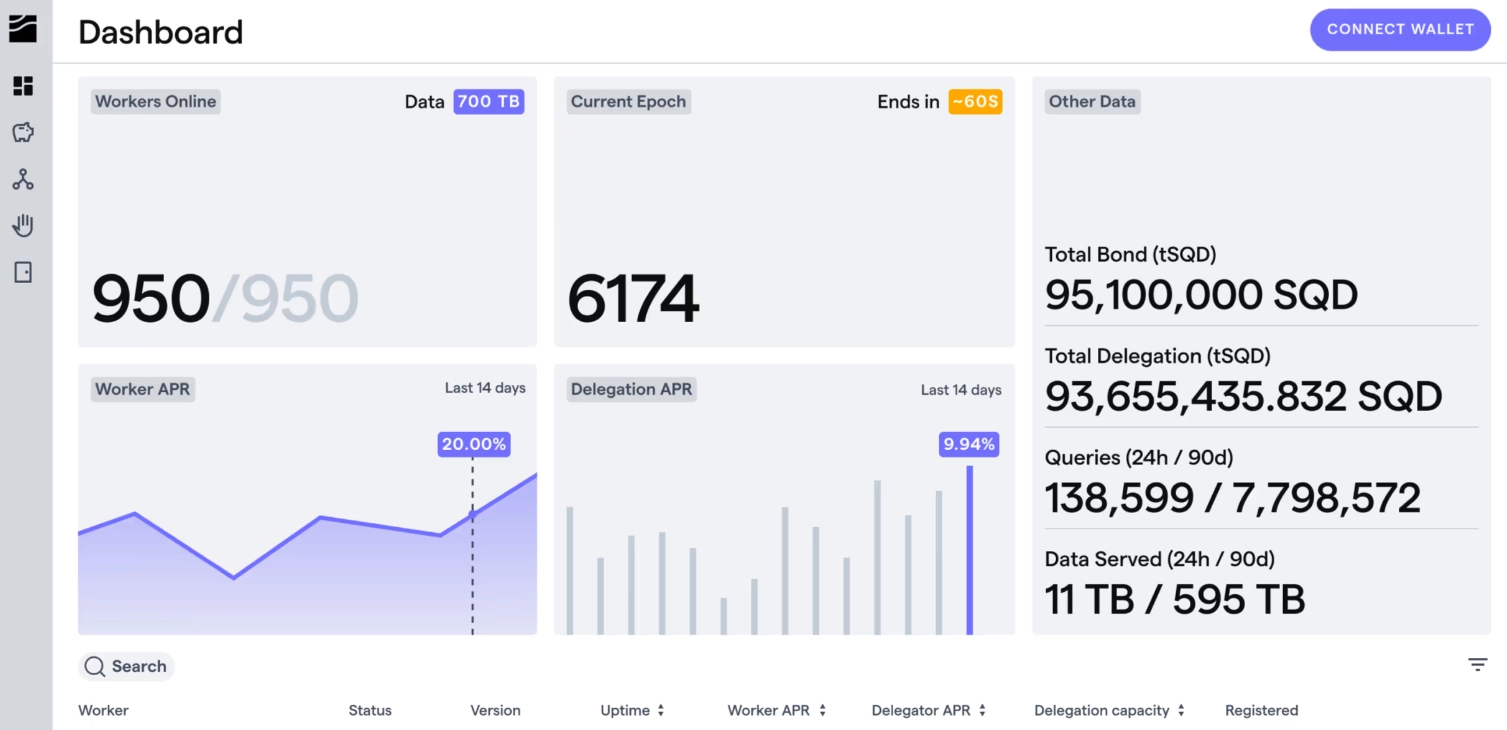The width and height of the screenshot is (1507, 730).
Task: Click the ~60S epoch countdown badge
Action: click(x=974, y=102)
